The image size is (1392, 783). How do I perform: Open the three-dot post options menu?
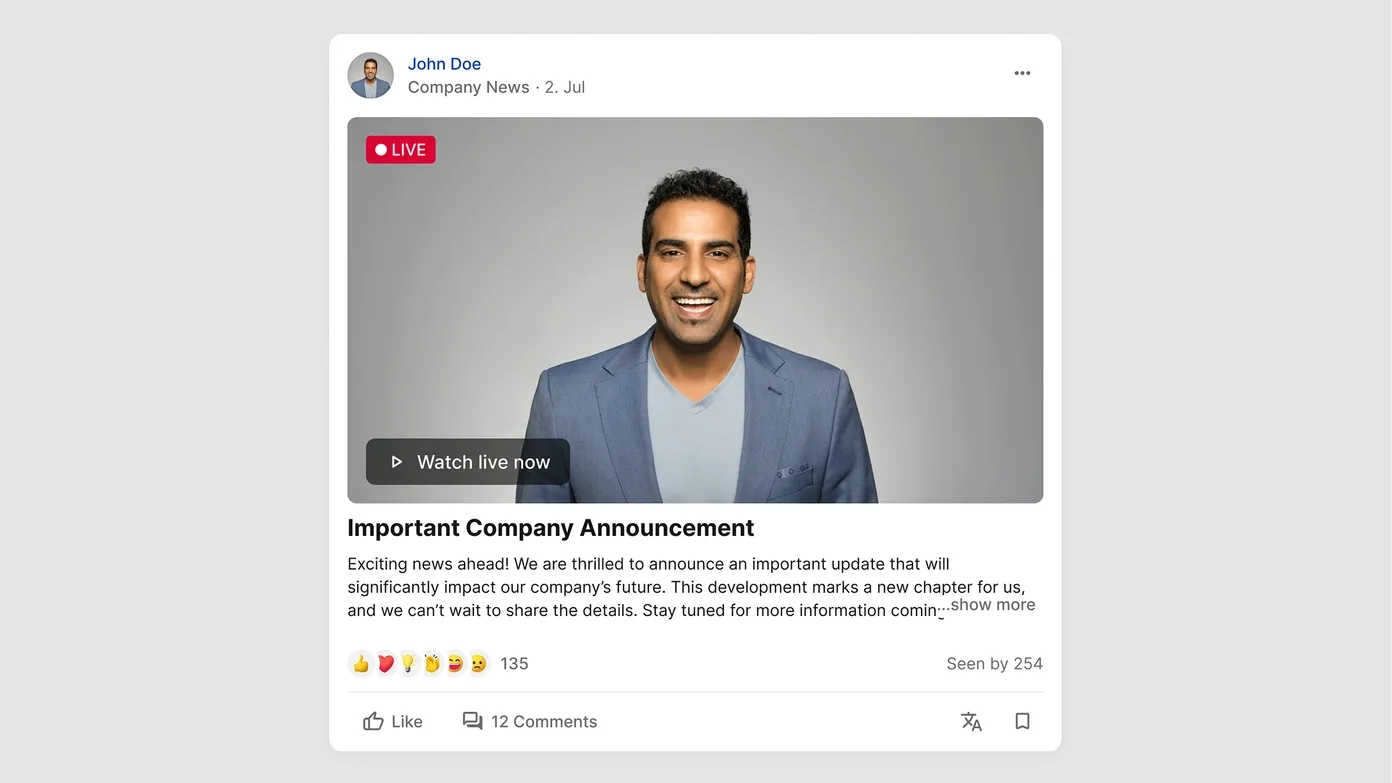(x=1022, y=73)
